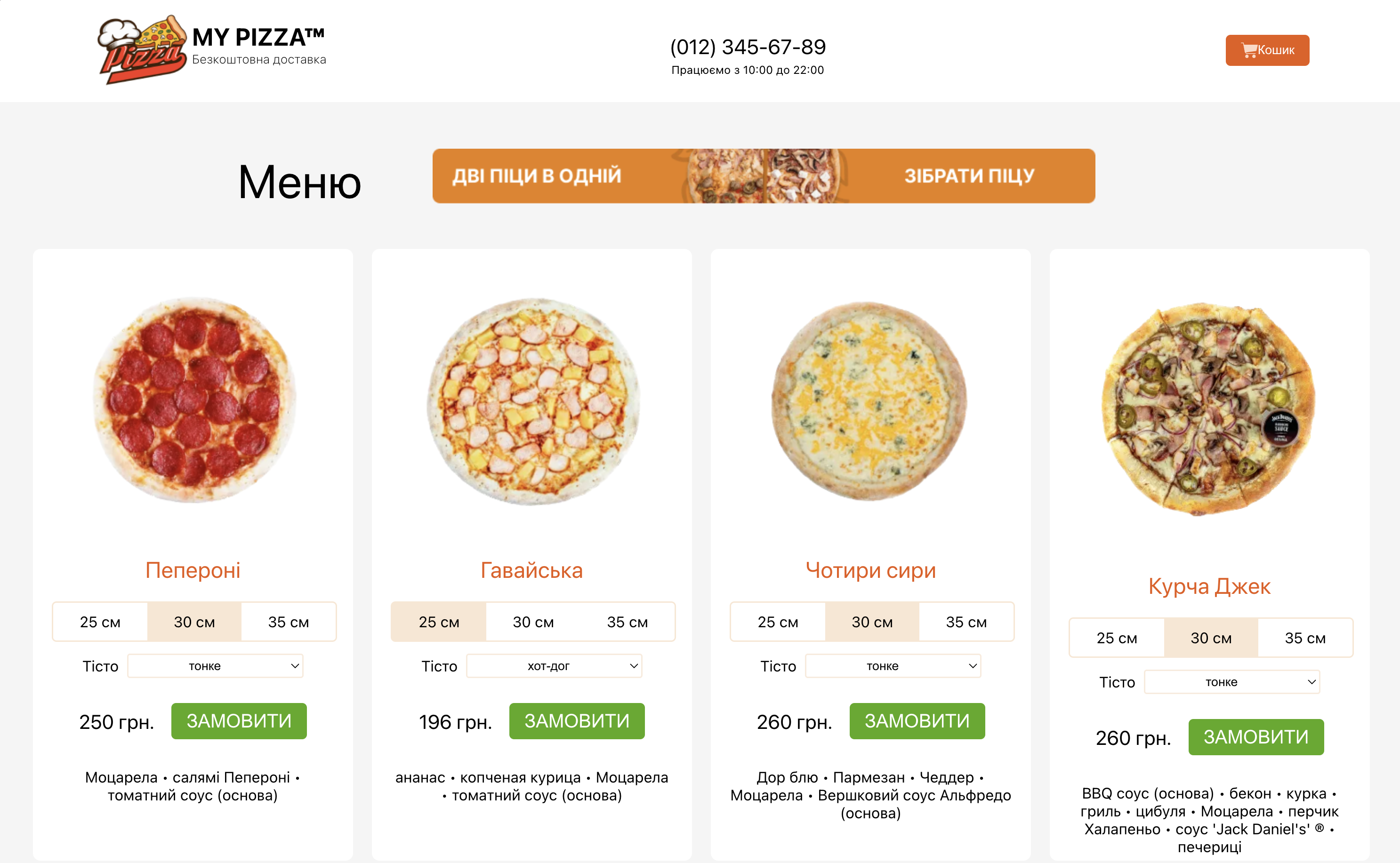Open Тісто dropdown for Пепероні
The image size is (1400, 863).
pos(215,666)
